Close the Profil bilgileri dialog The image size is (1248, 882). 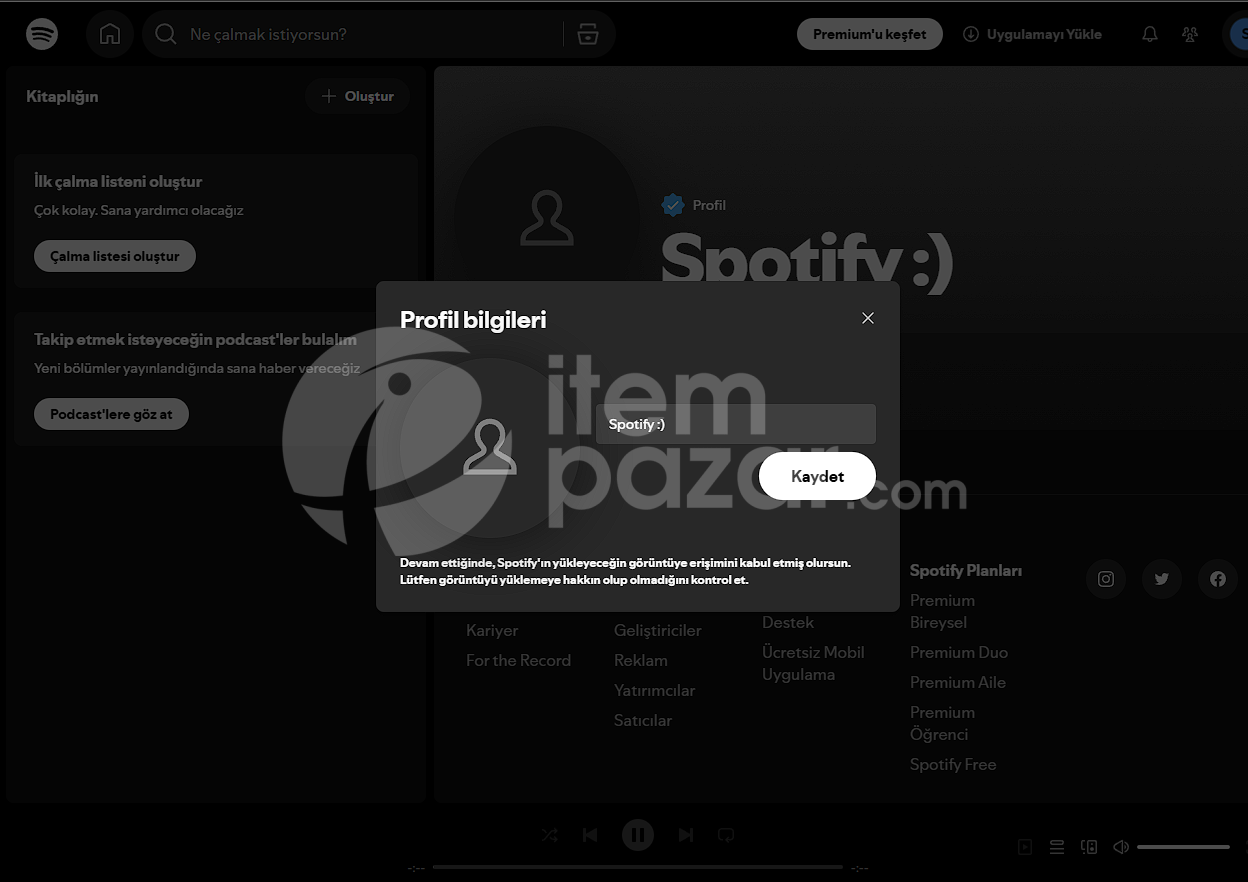868,318
